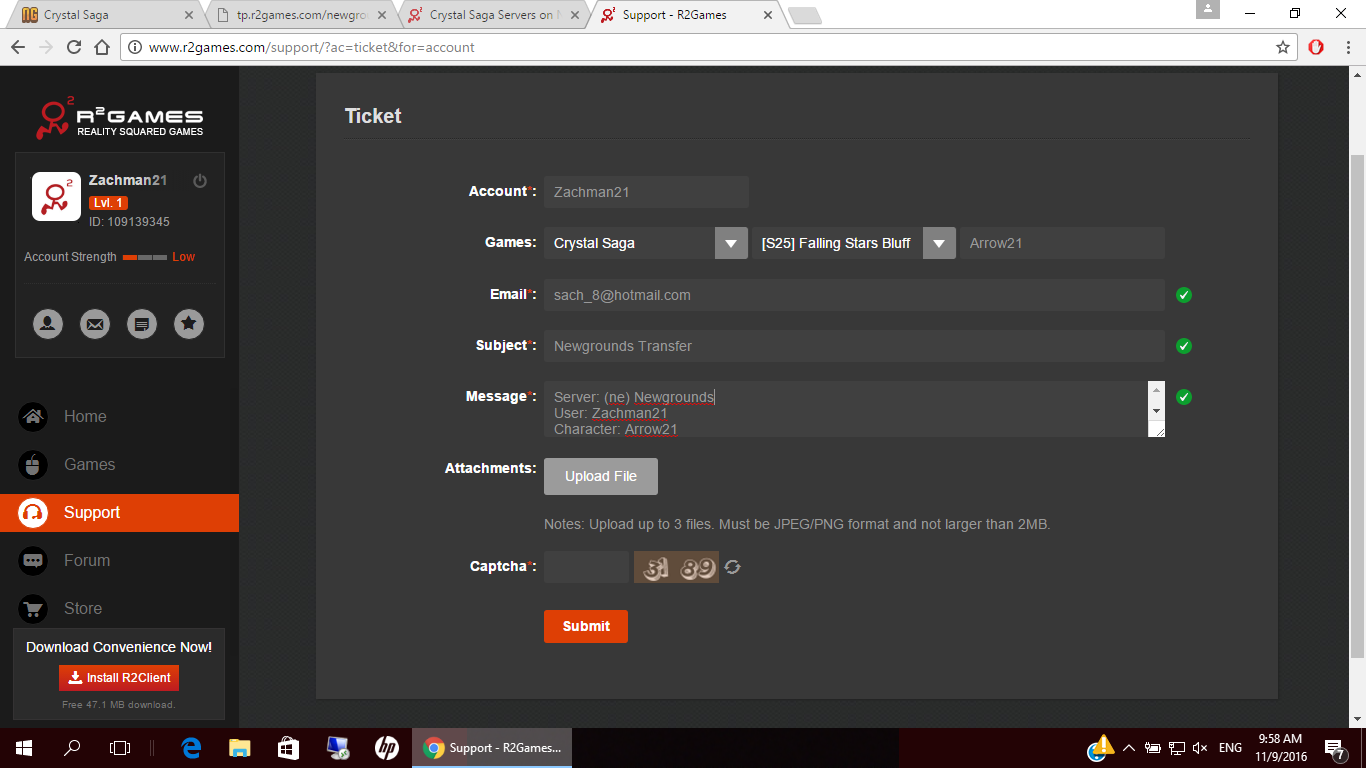Click the Install R2Client button
The width and height of the screenshot is (1366, 768).
(119, 677)
